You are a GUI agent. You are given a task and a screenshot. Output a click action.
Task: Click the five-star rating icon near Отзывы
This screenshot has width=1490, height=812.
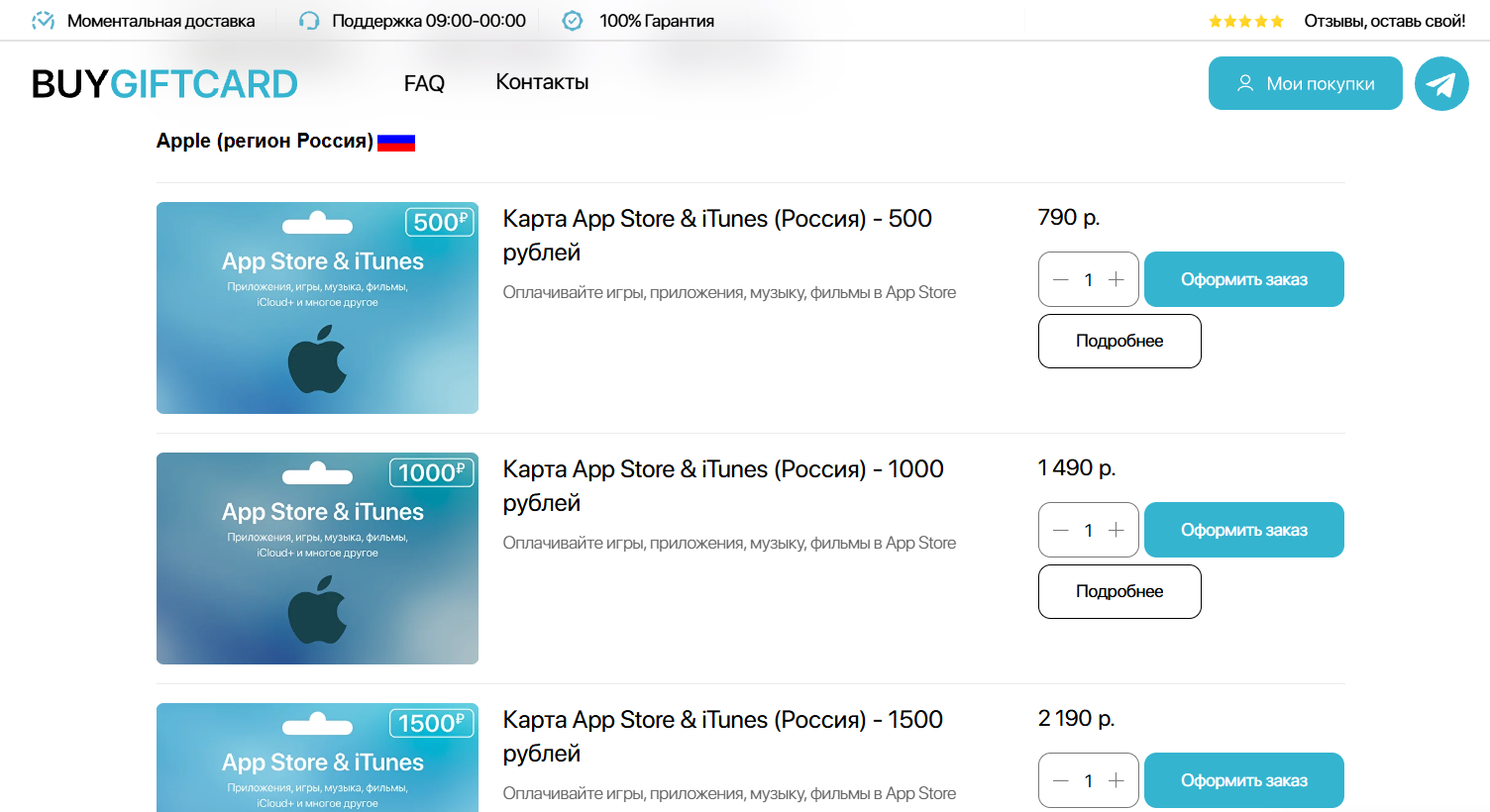click(1245, 20)
